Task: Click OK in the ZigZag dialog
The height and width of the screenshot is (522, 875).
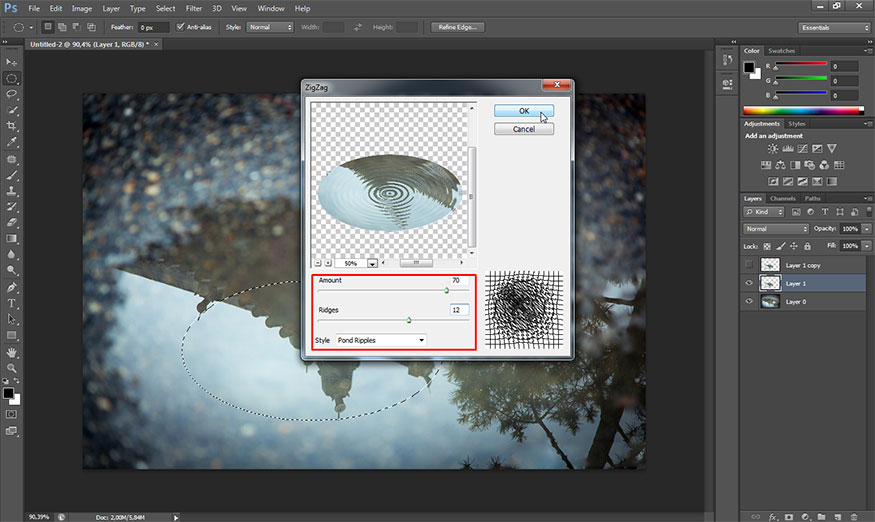Action: pyautogui.click(x=523, y=111)
